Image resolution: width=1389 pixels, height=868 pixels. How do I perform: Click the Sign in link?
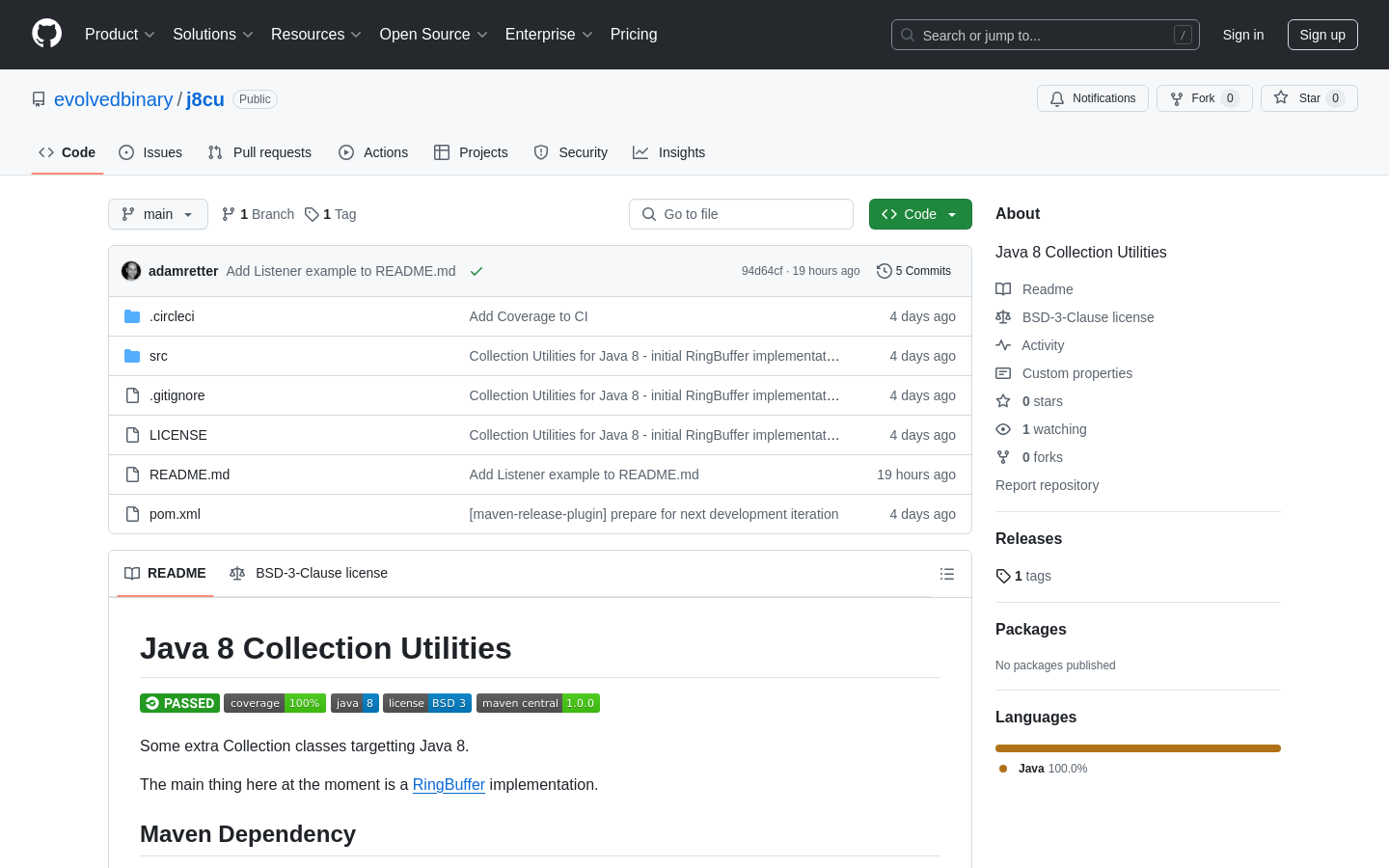(x=1243, y=35)
